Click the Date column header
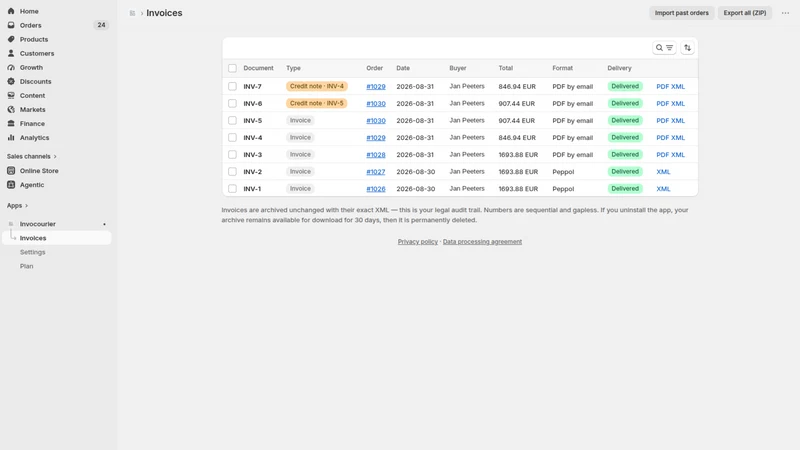The width and height of the screenshot is (800, 450). [403, 68]
